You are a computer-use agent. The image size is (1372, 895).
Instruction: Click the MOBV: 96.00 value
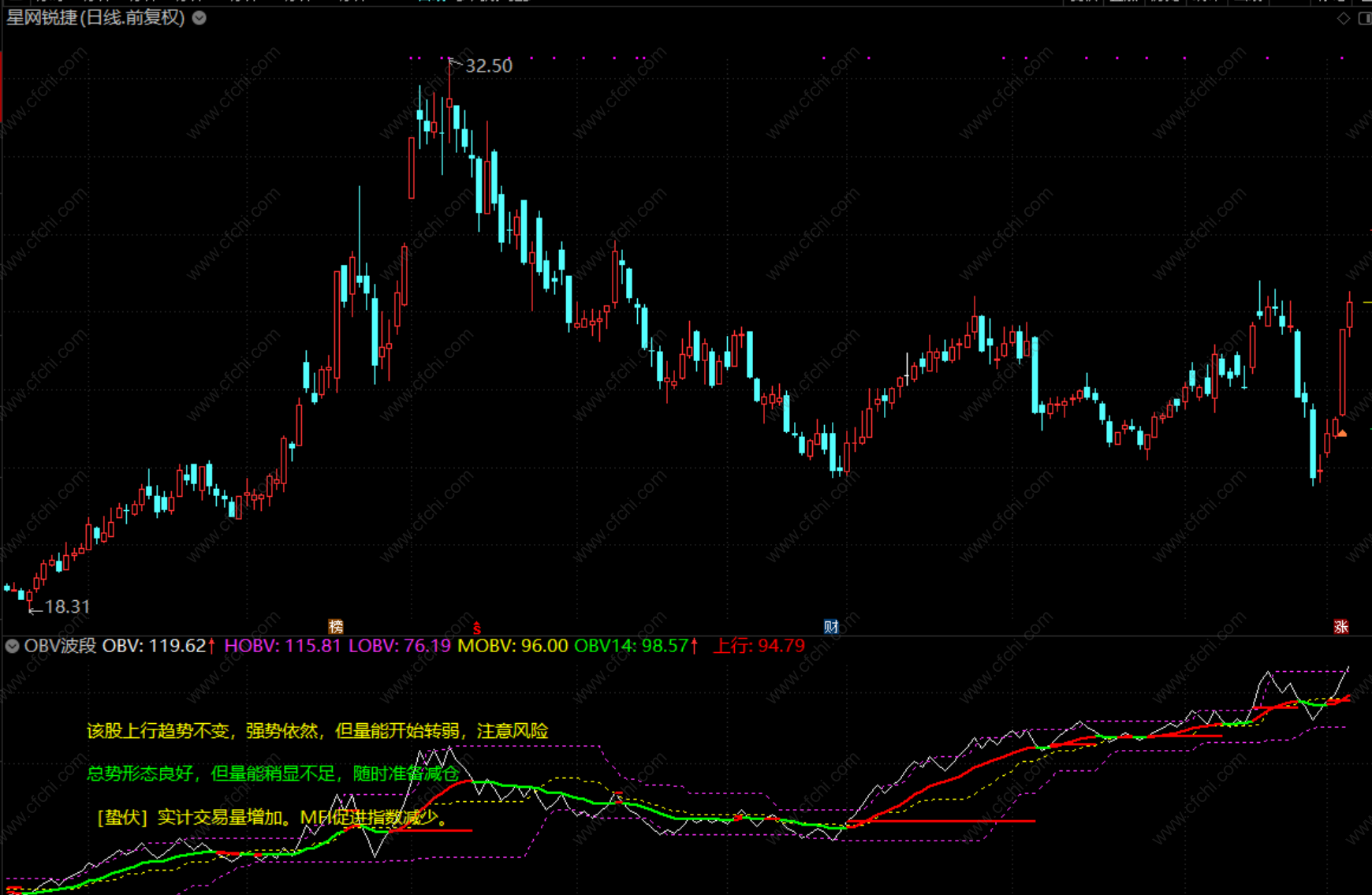tap(513, 646)
